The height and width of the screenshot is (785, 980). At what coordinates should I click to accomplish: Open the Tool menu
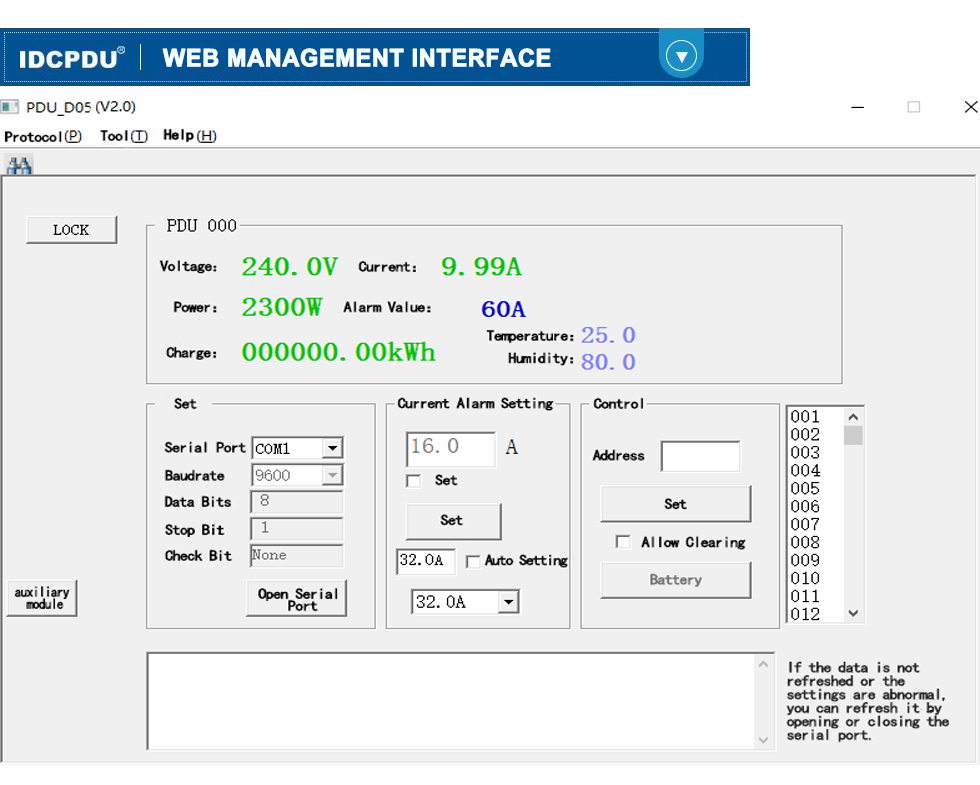(x=124, y=136)
